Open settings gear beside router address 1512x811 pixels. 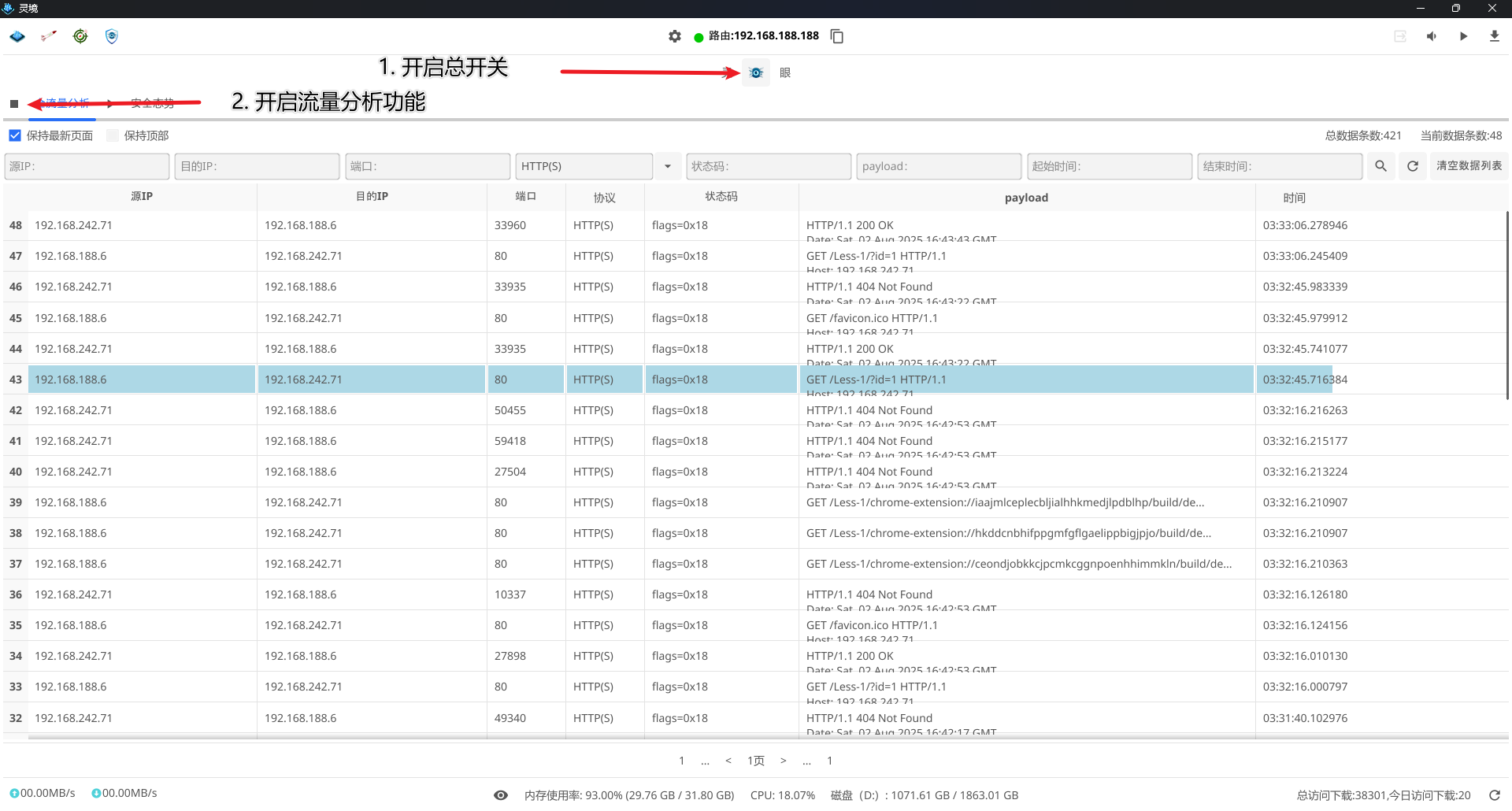675,36
